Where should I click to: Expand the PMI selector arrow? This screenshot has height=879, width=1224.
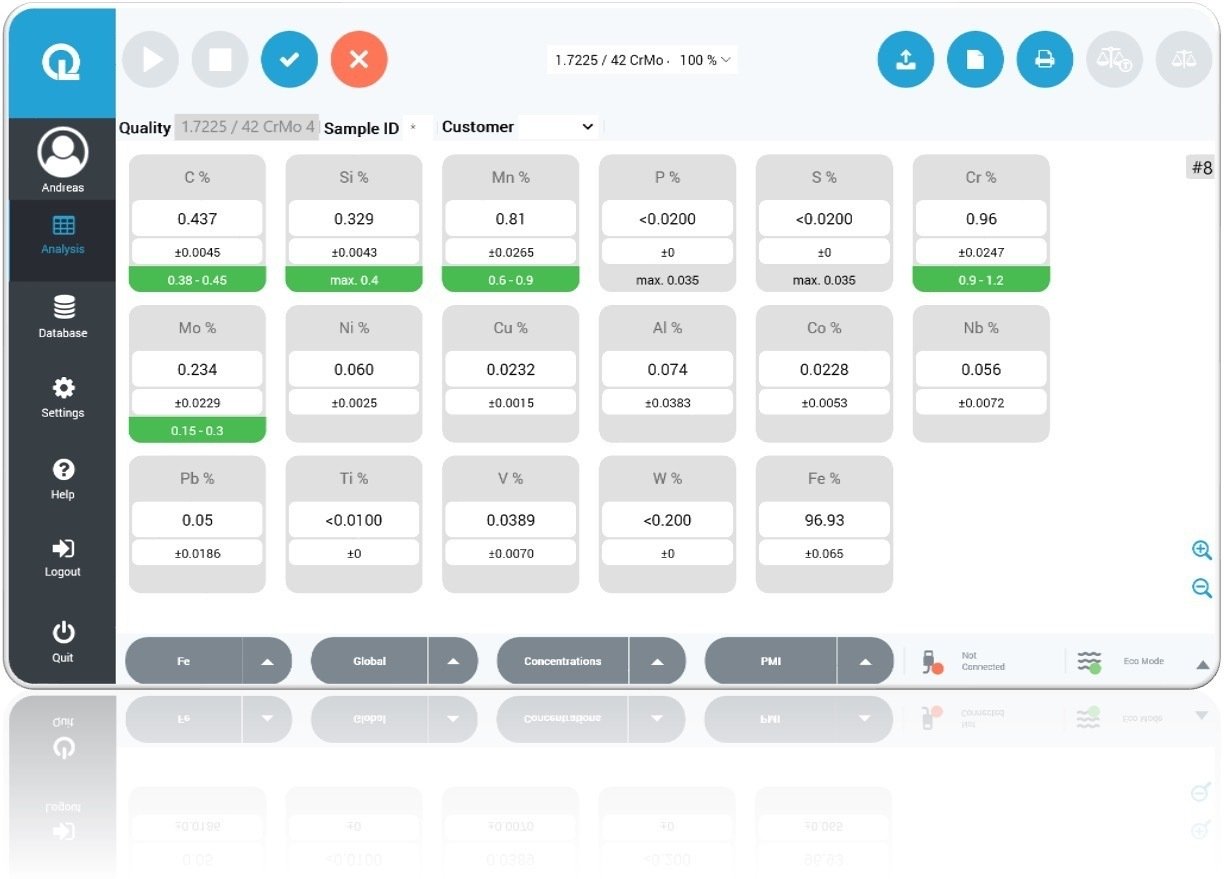tap(865, 661)
